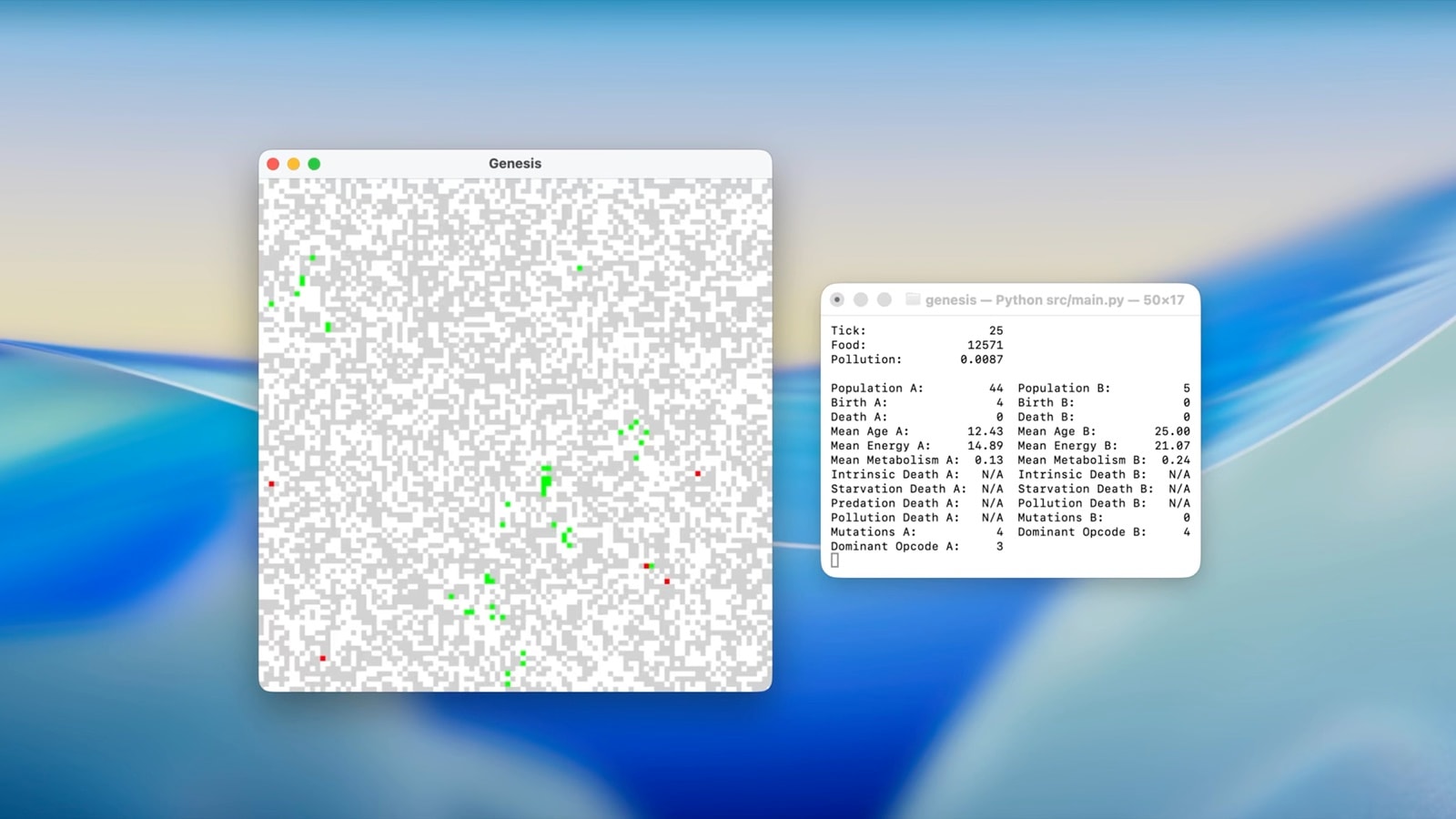Viewport: 1456px width, 819px height.
Task: Select the 'Pollution:' label in terminal
Action: [866, 359]
